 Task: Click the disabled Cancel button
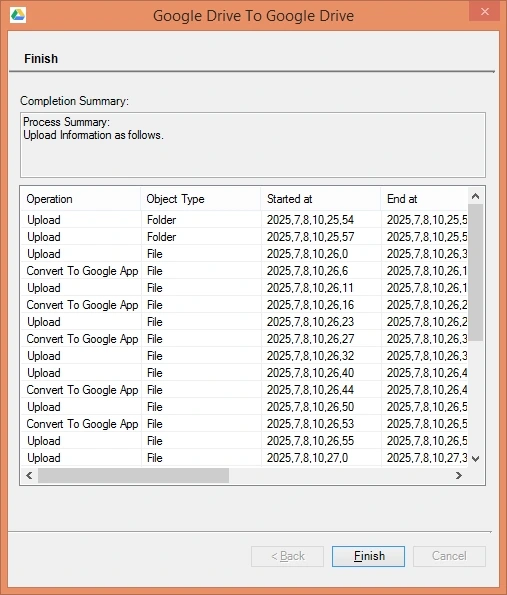[449, 556]
